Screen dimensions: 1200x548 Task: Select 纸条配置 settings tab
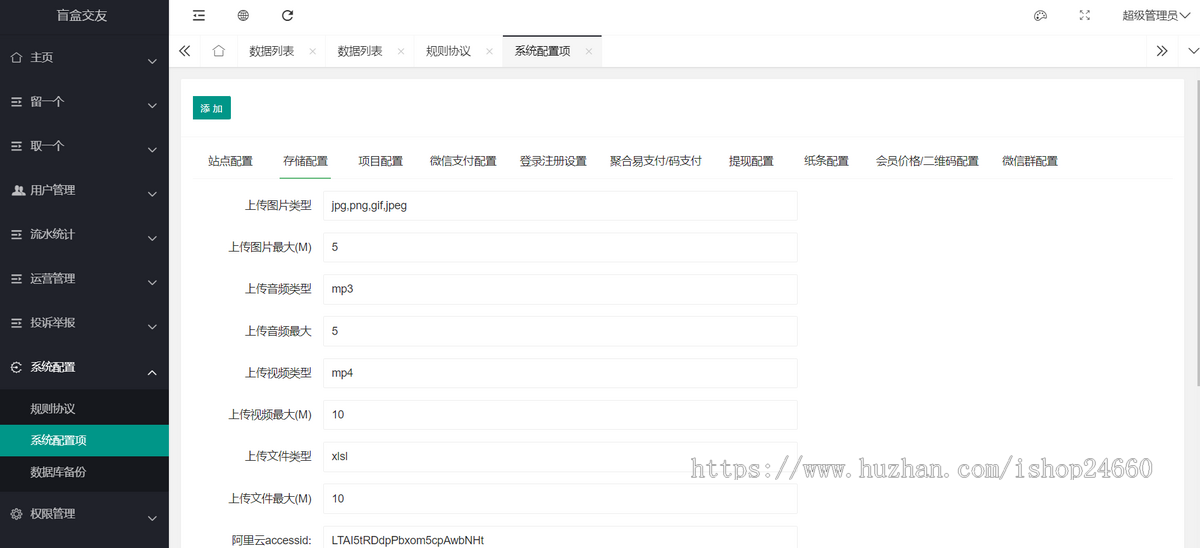pos(826,161)
